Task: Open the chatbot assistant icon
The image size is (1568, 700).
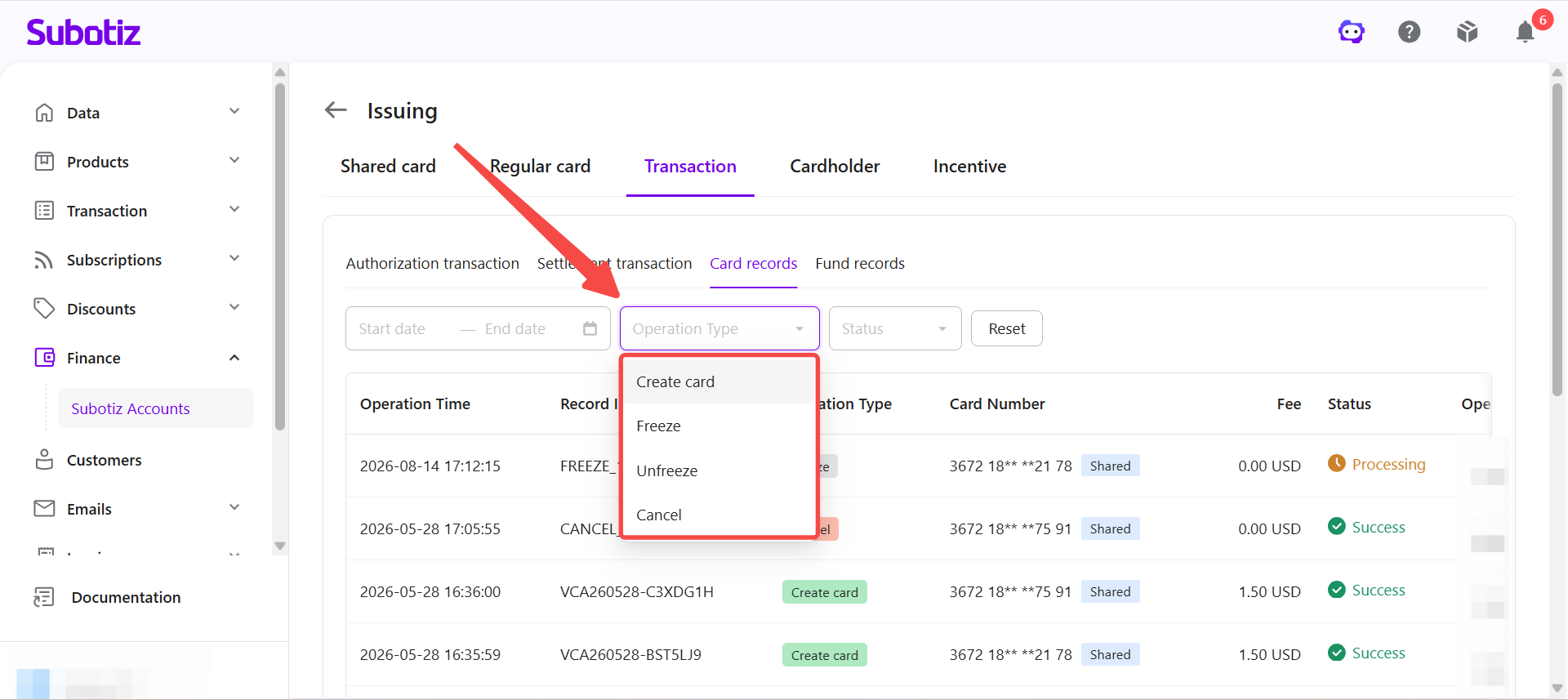Action: pyautogui.click(x=1352, y=32)
